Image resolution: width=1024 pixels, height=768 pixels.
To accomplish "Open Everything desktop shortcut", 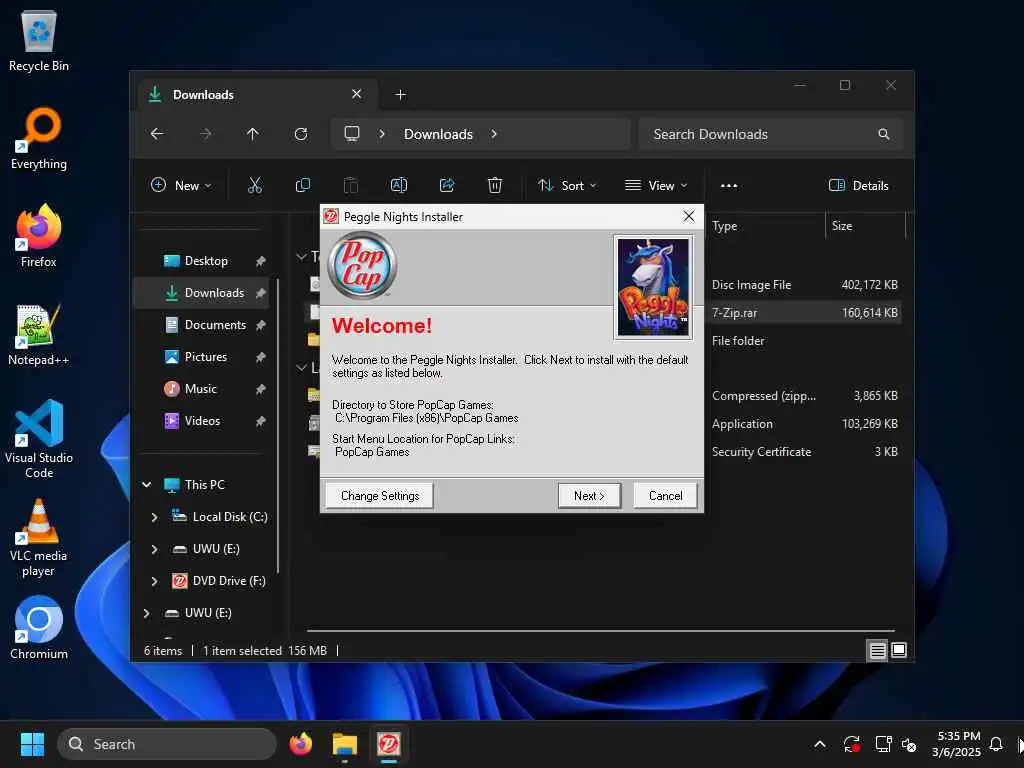I will [39, 138].
